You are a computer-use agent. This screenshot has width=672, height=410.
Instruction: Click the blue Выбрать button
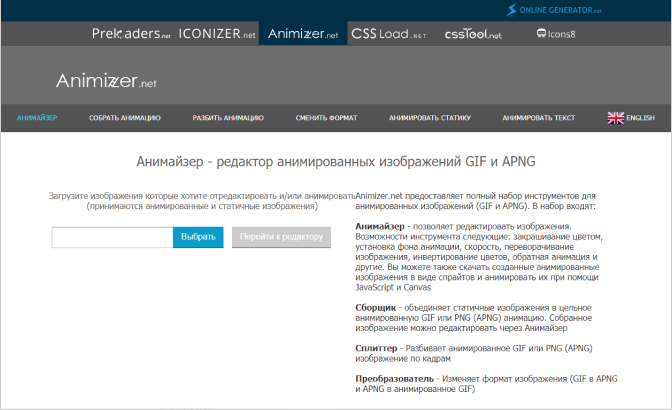(198, 237)
